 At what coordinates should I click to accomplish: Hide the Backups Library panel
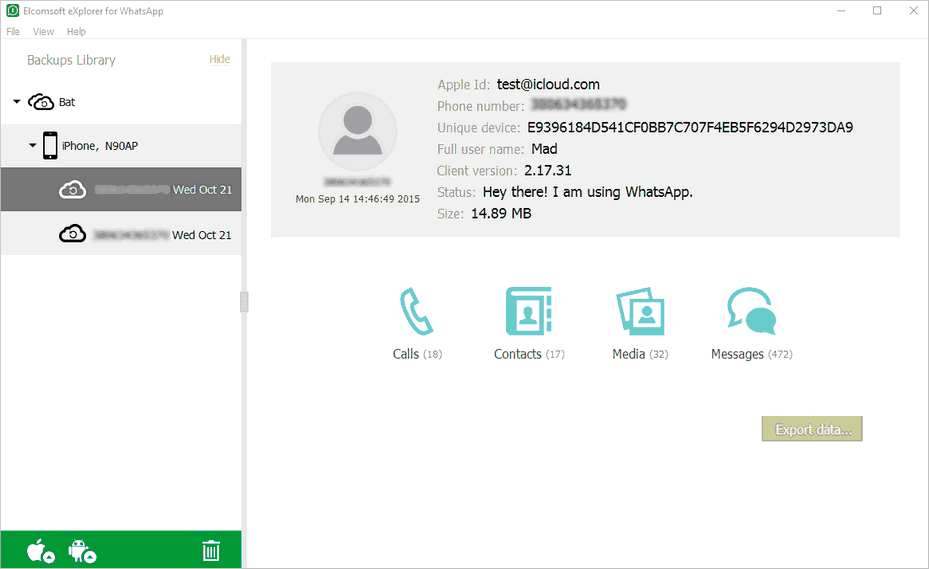click(x=219, y=59)
